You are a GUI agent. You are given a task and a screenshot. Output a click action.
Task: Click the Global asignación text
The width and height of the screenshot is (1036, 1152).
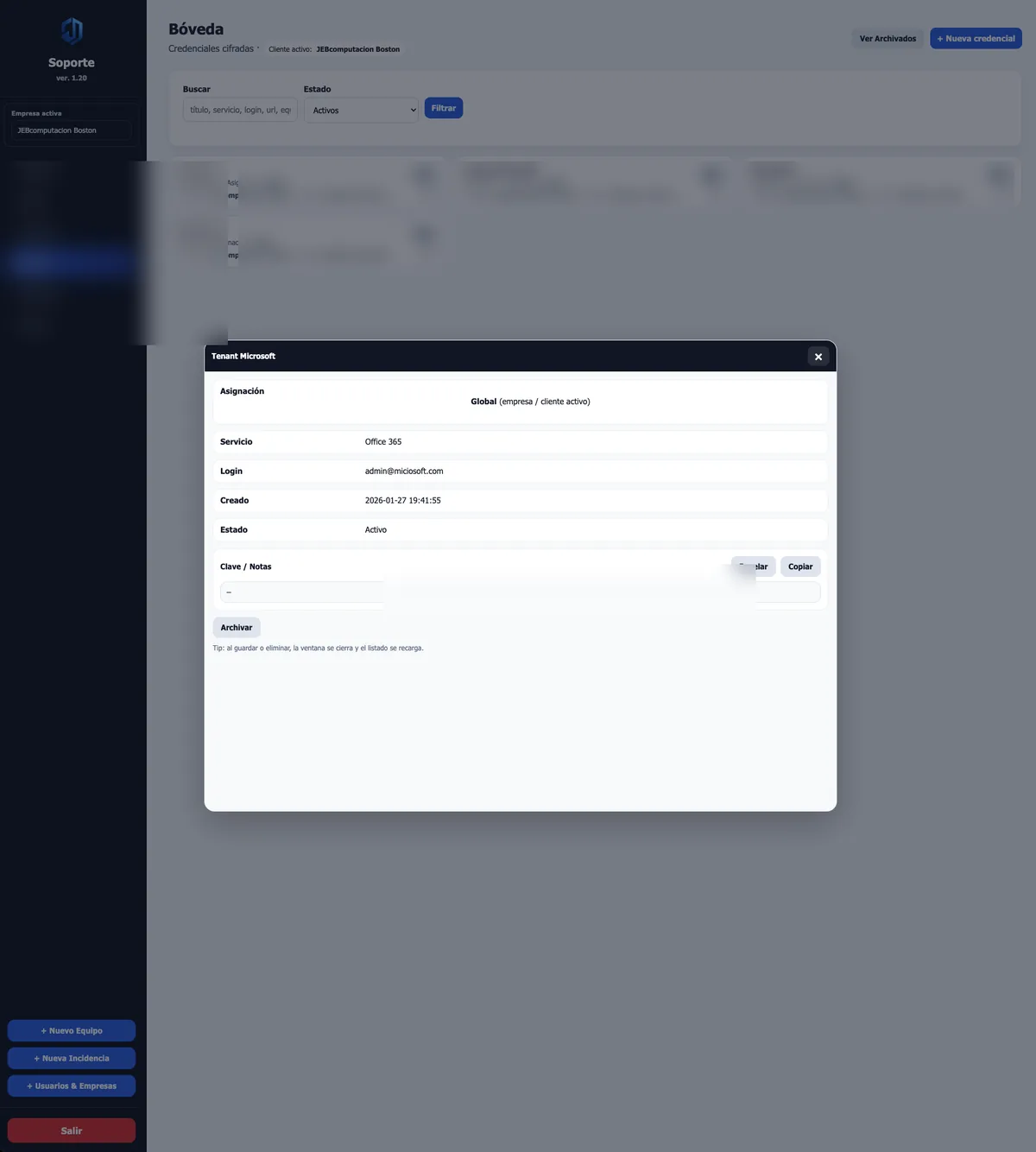tap(530, 402)
